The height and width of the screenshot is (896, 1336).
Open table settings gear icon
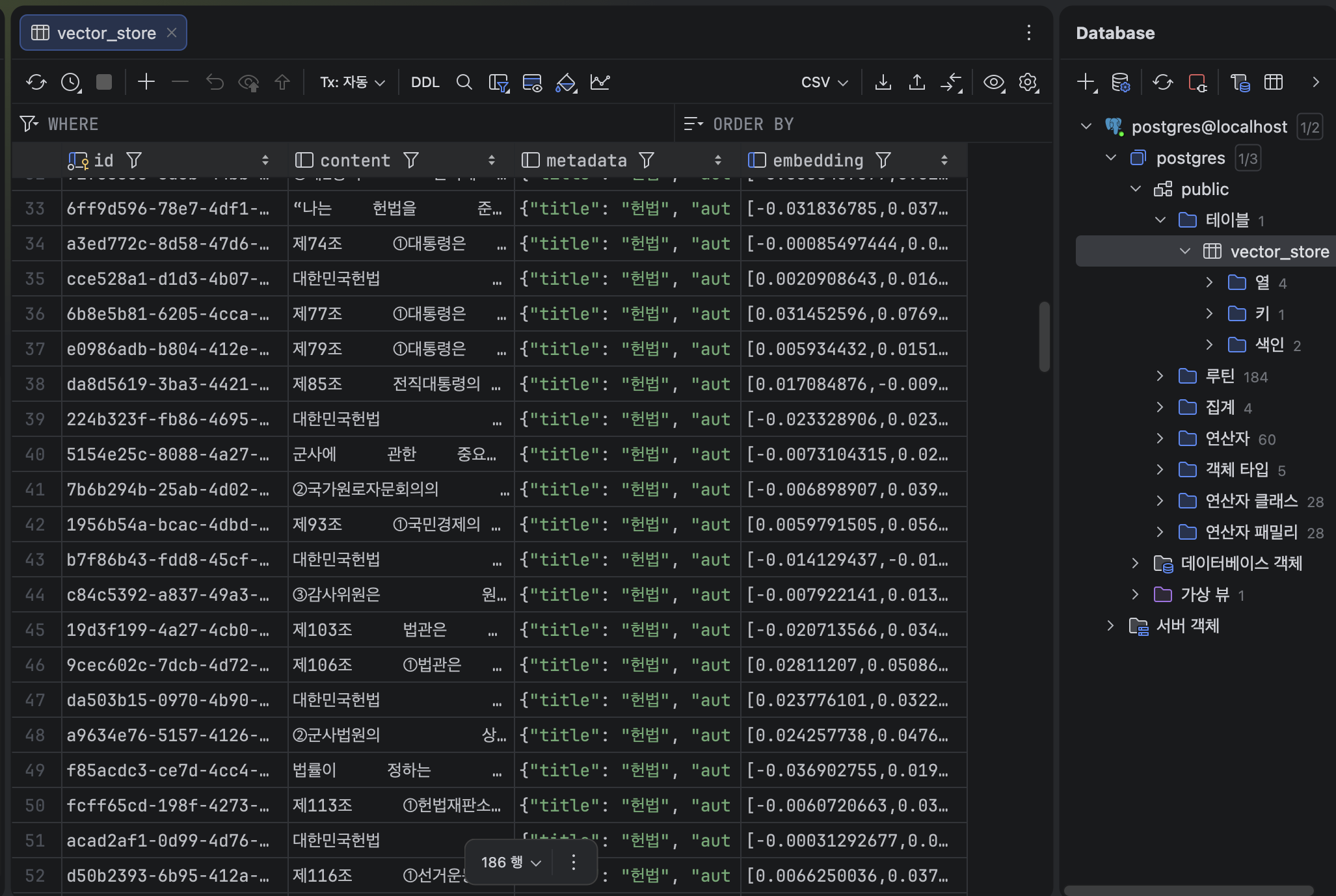click(x=1028, y=82)
